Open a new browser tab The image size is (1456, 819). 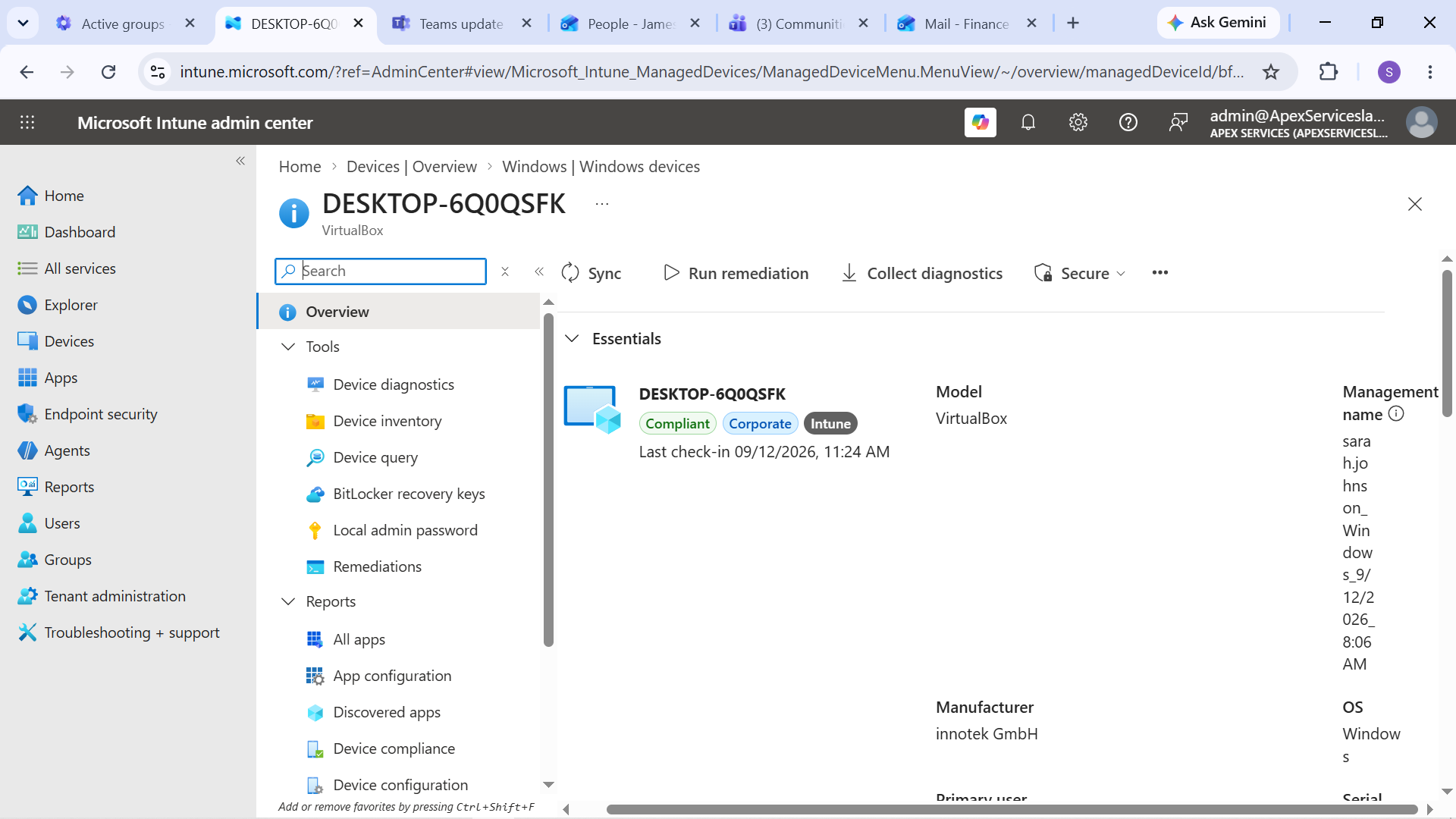pyautogui.click(x=1073, y=23)
